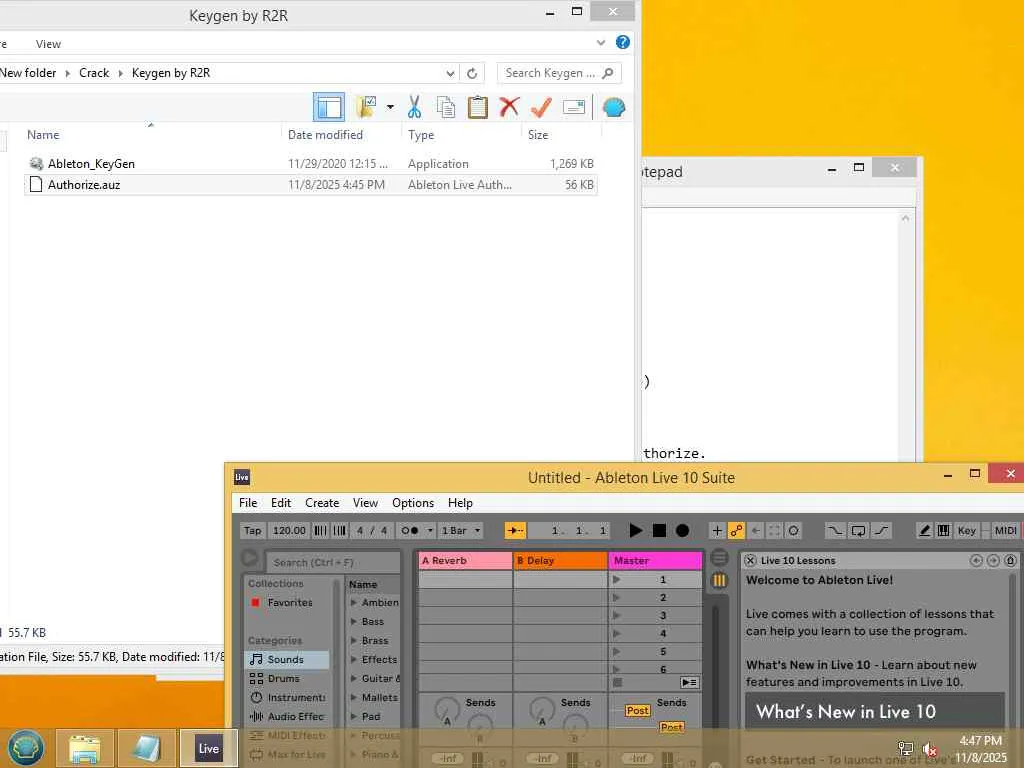The height and width of the screenshot is (768, 1024).
Task: Click Refresh button beside Explorer address bar
Action: click(x=472, y=73)
